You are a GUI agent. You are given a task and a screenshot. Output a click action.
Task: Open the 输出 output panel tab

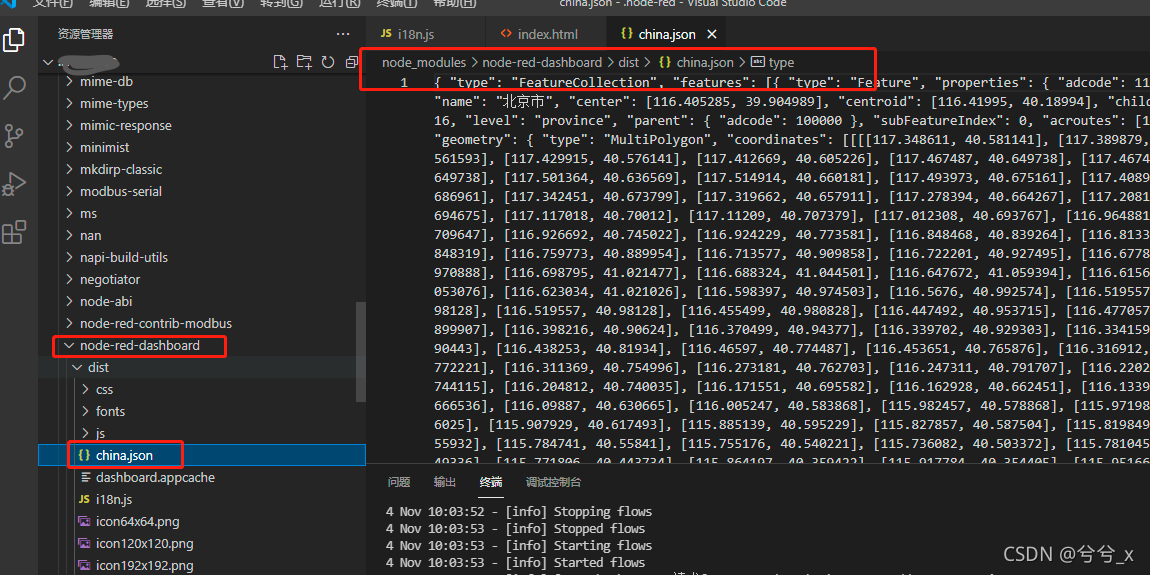coord(444,482)
